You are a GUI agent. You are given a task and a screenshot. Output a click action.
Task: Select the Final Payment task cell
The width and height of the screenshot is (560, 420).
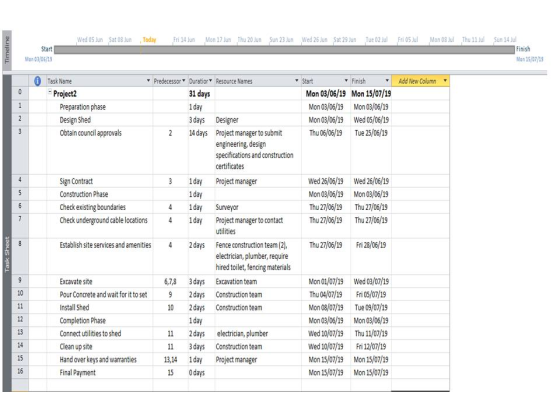[x=100, y=372]
